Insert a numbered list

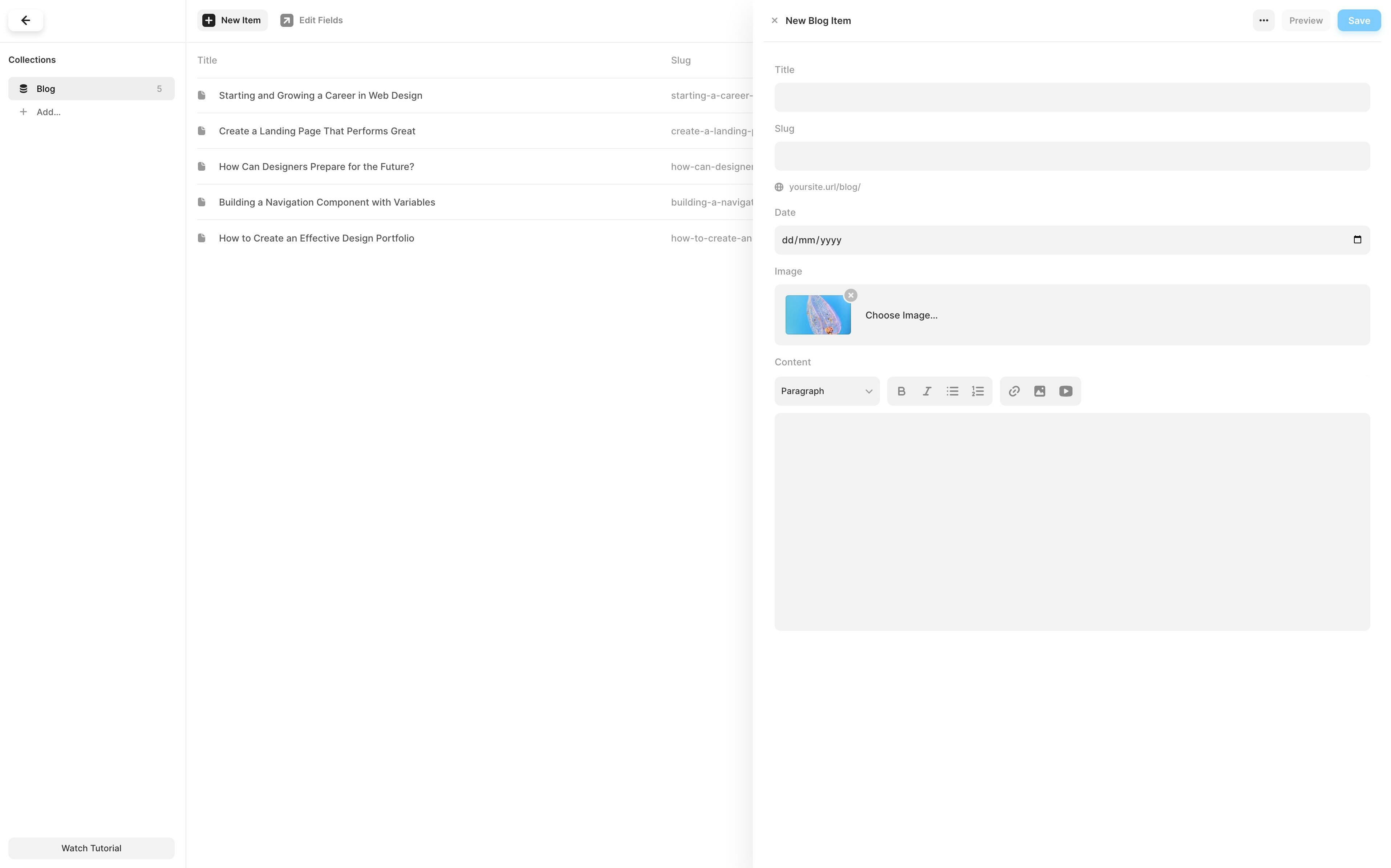click(978, 391)
